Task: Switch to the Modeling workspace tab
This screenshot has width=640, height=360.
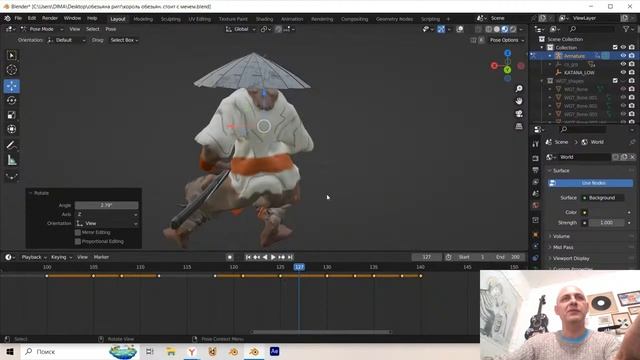Action: (x=143, y=19)
